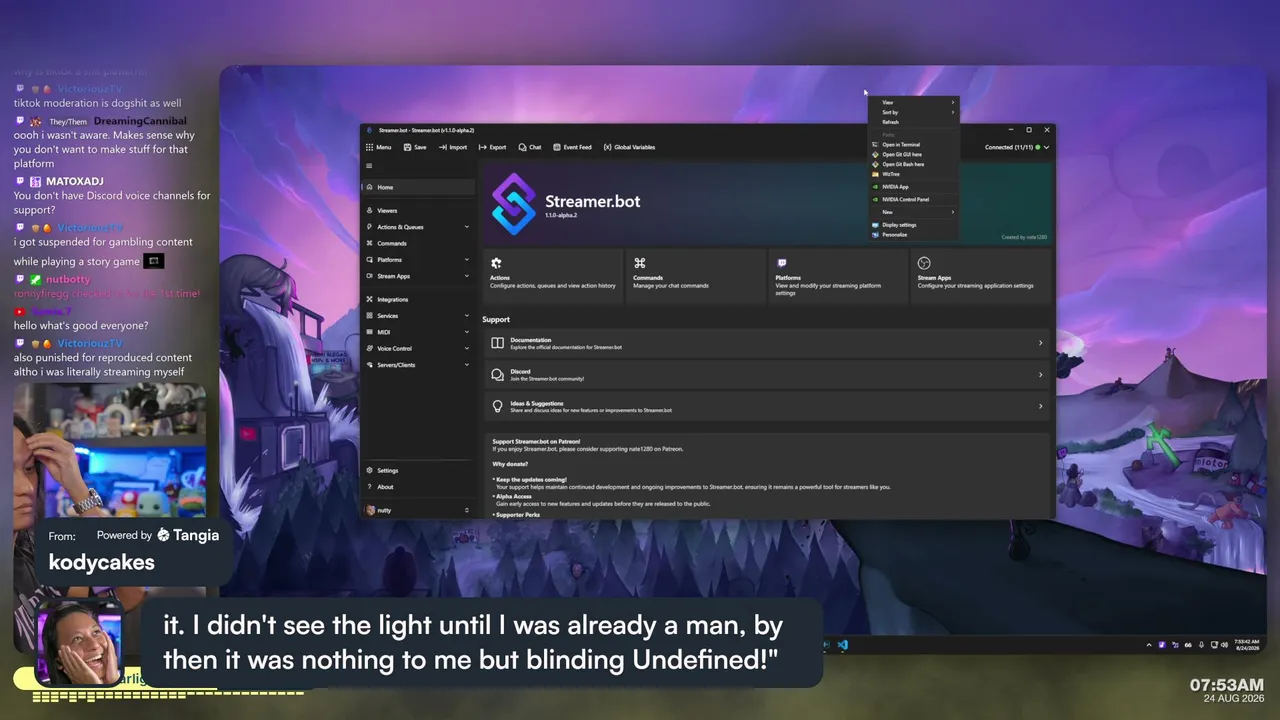The width and height of the screenshot is (1280, 720).
Task: Expand the Services sidebar chevron
Action: (x=466, y=316)
